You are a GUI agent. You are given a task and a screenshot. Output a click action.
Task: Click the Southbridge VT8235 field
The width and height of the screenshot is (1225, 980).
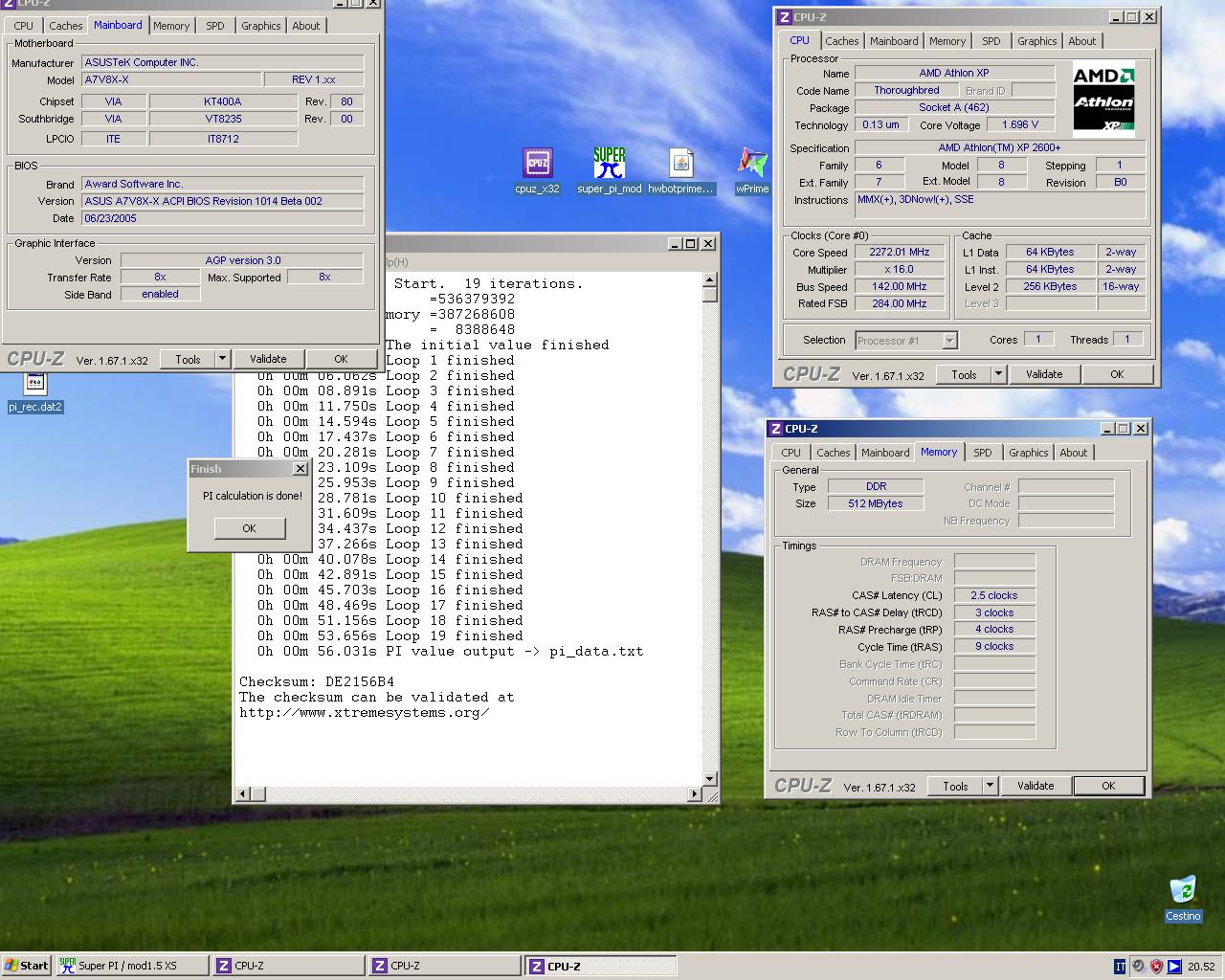tap(223, 119)
